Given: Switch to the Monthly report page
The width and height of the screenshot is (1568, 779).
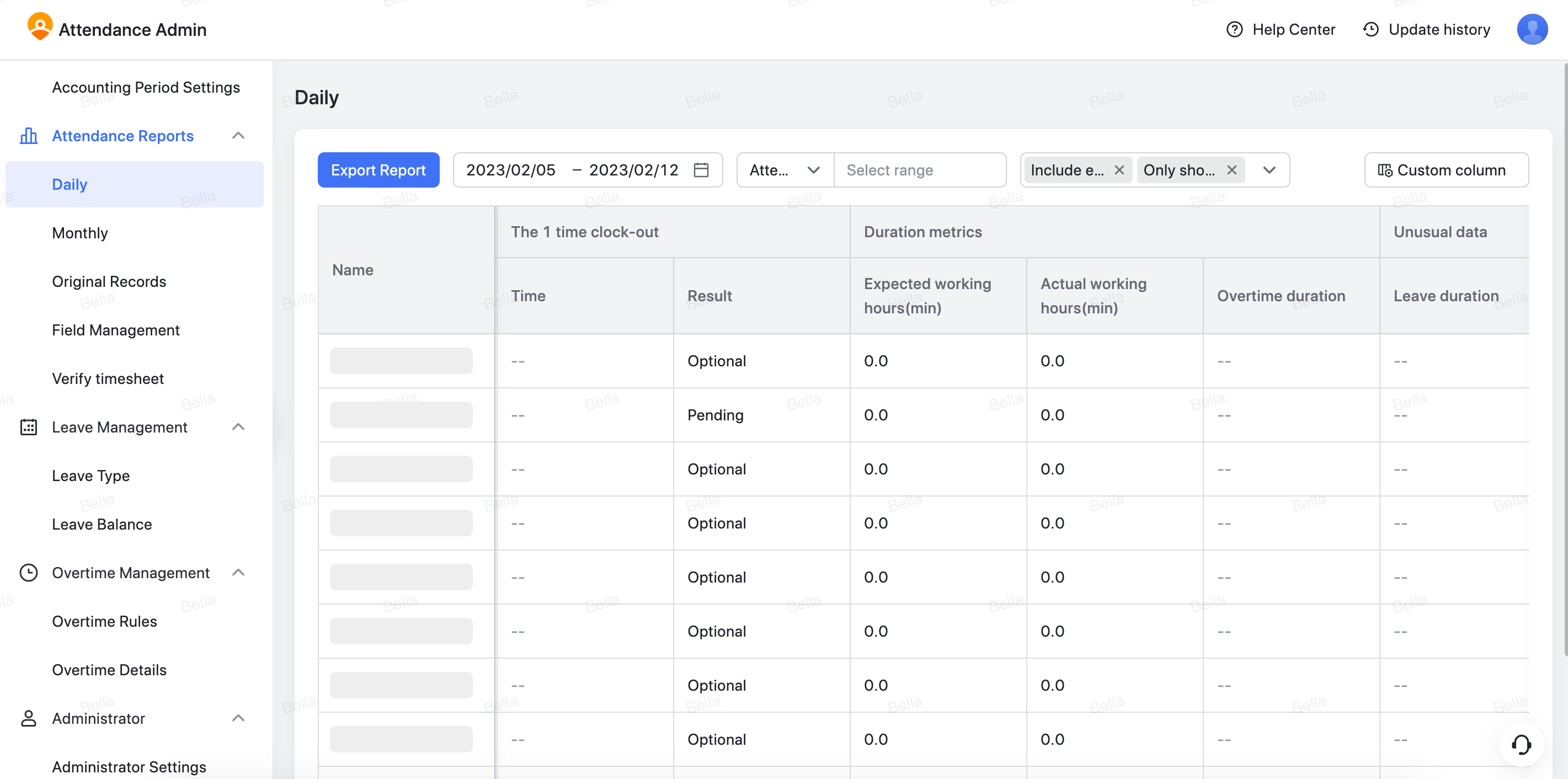Looking at the screenshot, I should click(81, 232).
